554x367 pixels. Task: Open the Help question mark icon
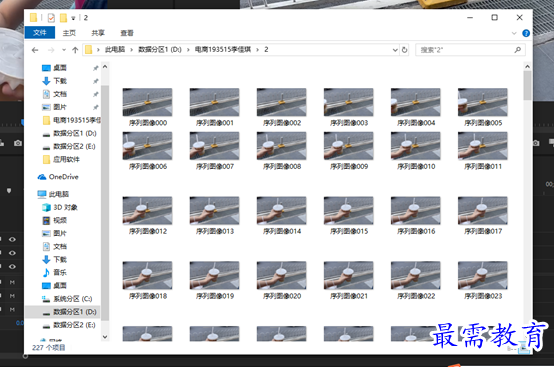(526, 33)
